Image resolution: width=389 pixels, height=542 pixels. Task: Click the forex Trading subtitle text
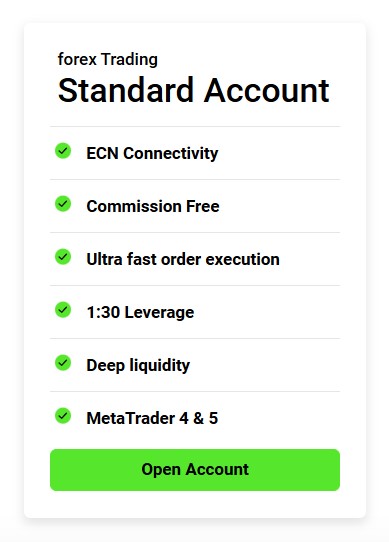coord(108,59)
